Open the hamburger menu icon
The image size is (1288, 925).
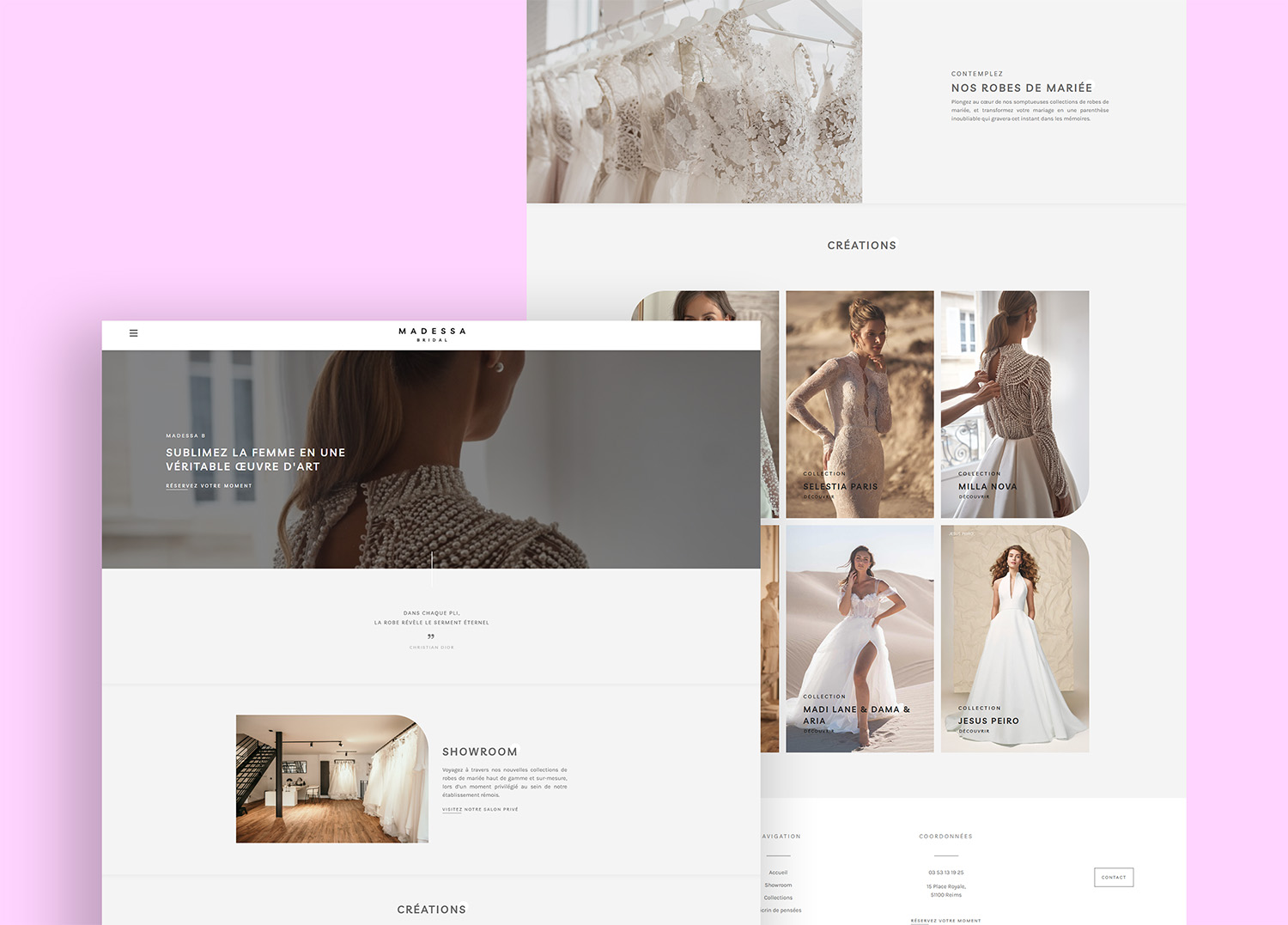133,333
